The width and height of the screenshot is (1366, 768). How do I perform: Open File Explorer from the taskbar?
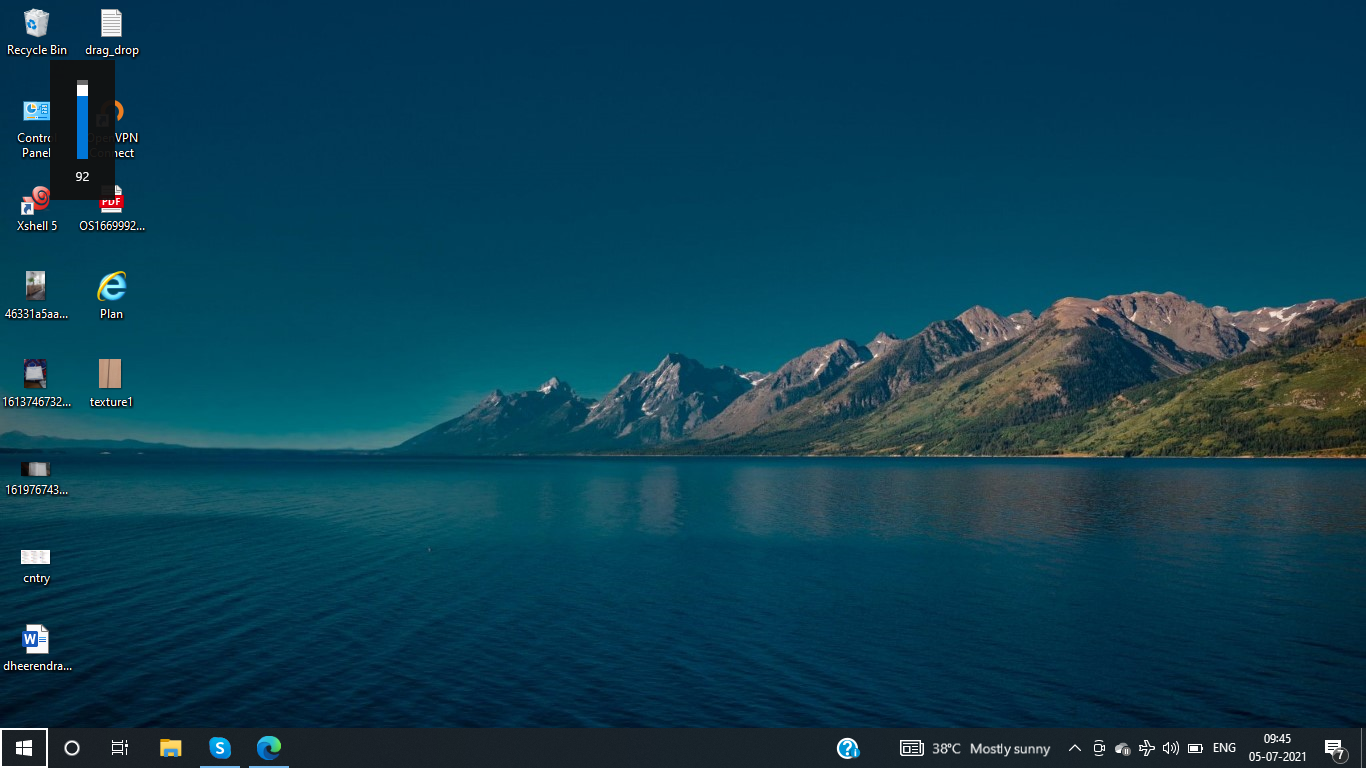(x=171, y=748)
